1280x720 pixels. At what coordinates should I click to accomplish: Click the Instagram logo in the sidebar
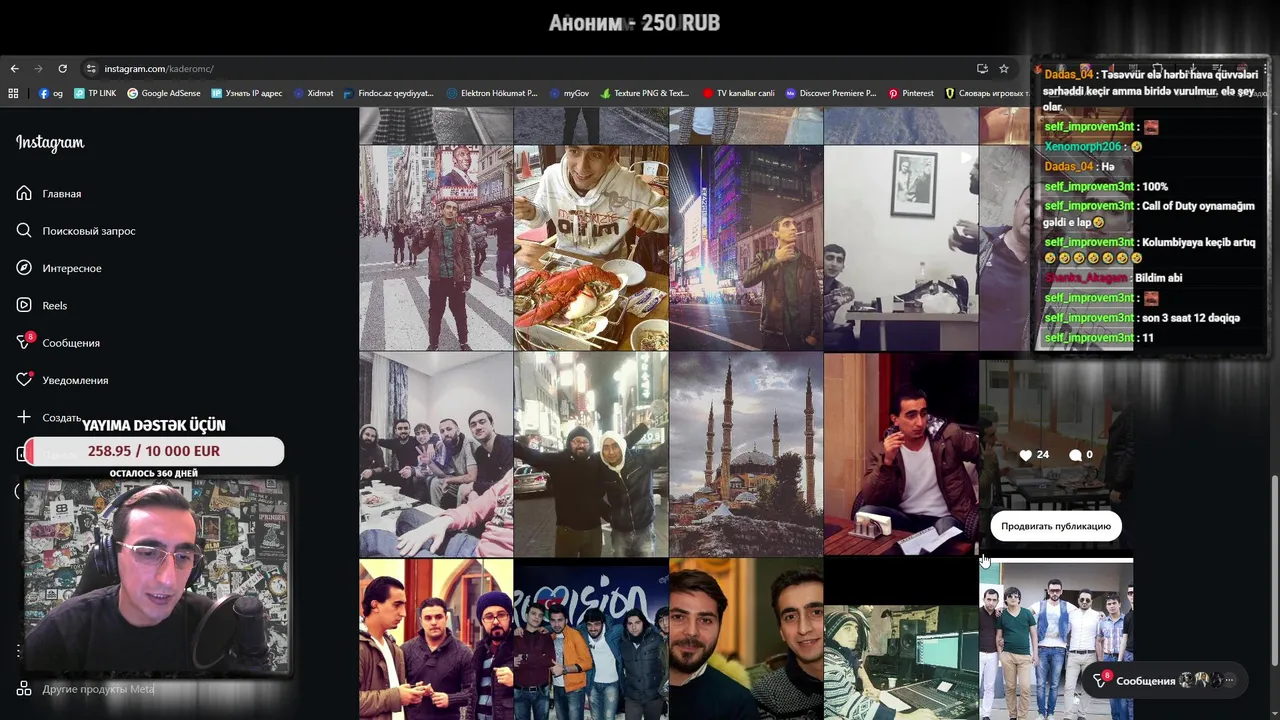50,143
